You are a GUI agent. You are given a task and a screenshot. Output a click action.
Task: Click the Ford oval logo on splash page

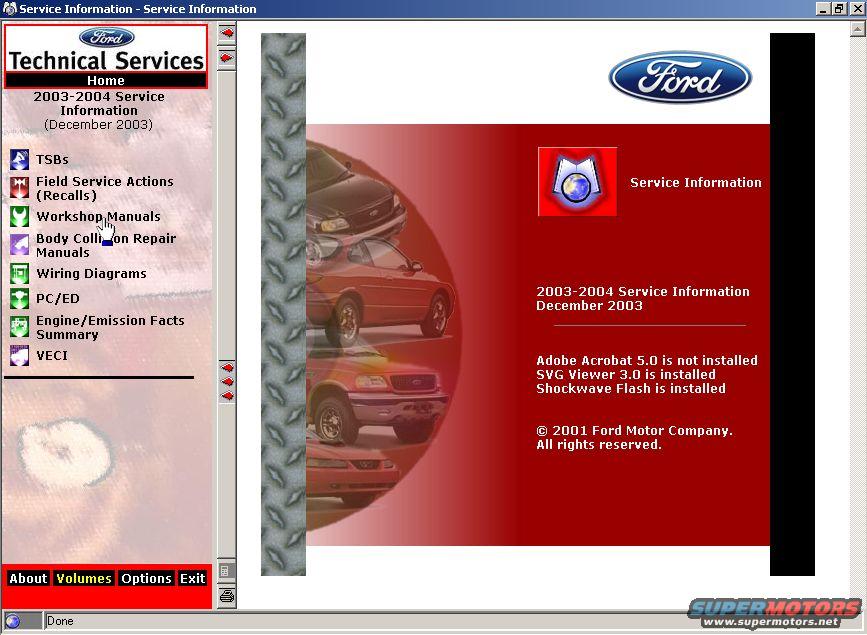(x=680, y=77)
